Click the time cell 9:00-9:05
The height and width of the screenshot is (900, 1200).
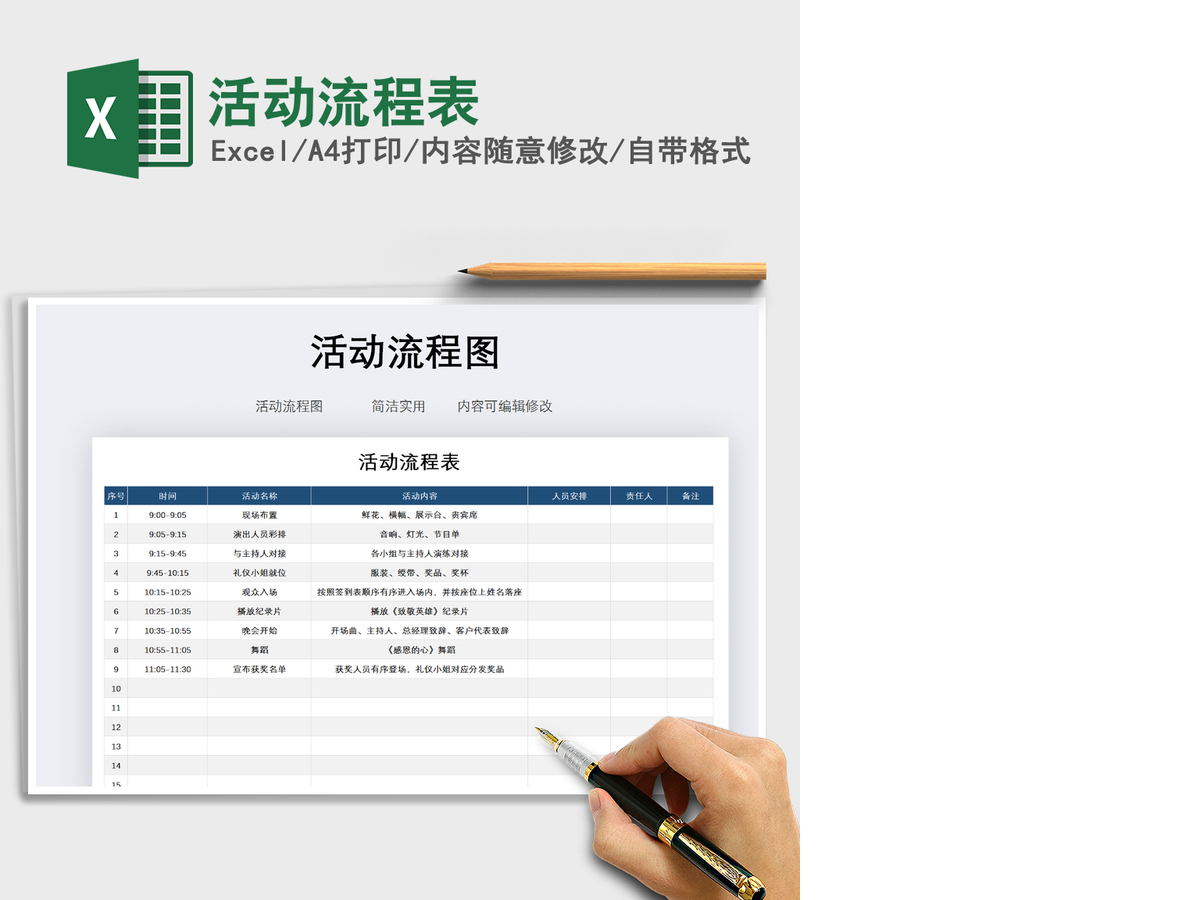(x=167, y=515)
